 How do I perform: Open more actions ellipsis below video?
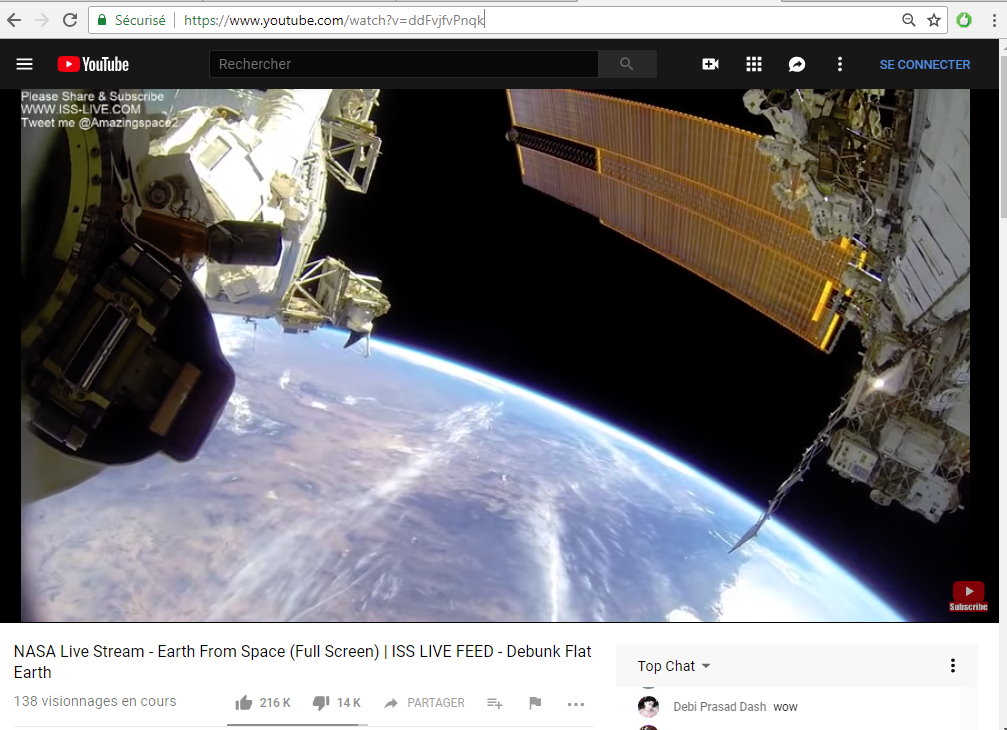(x=576, y=704)
